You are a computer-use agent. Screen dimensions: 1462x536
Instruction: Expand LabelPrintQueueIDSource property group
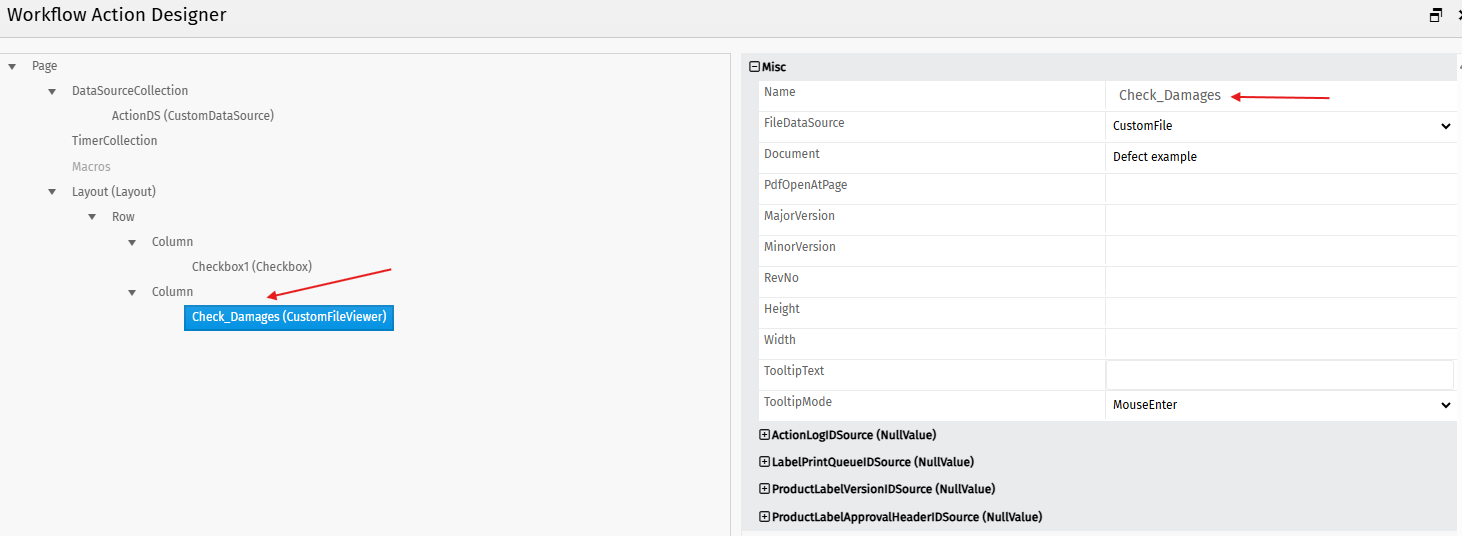pos(765,462)
